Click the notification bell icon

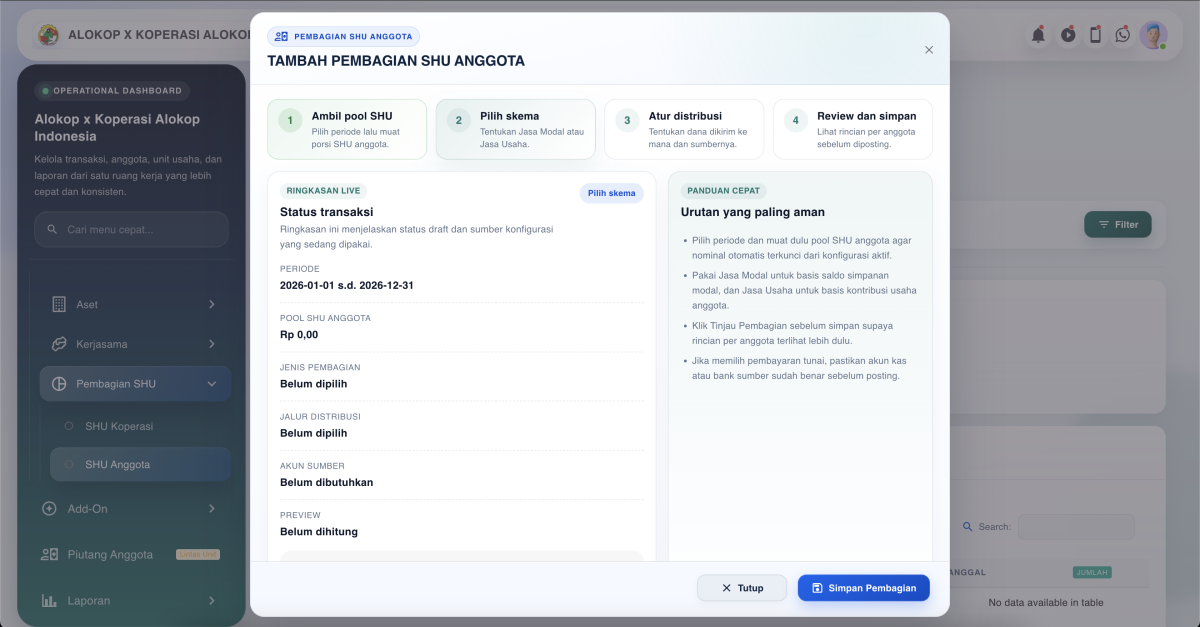click(x=1038, y=35)
